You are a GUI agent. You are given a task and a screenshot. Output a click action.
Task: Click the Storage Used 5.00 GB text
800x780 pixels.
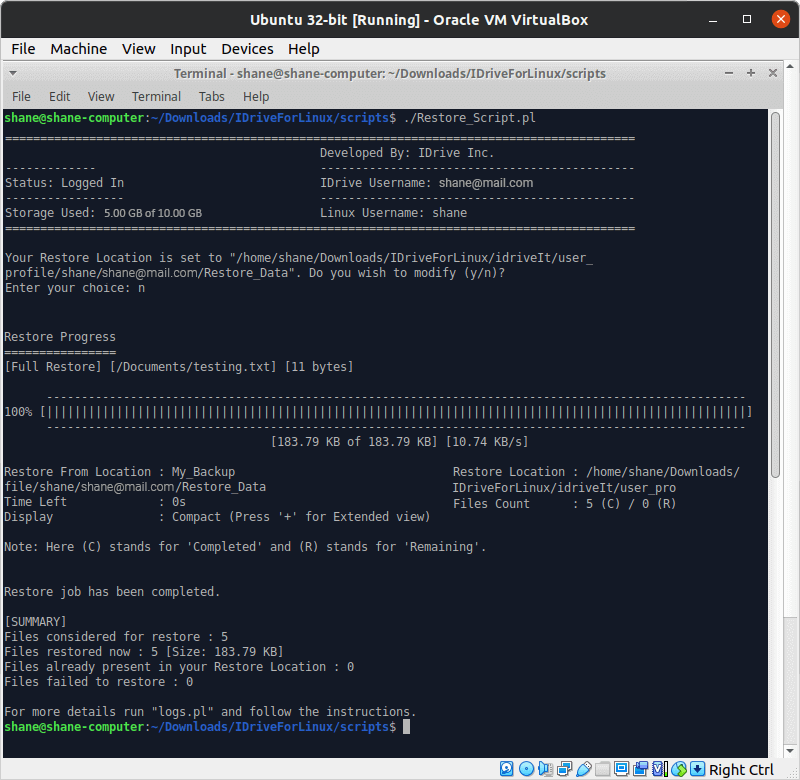click(x=103, y=213)
